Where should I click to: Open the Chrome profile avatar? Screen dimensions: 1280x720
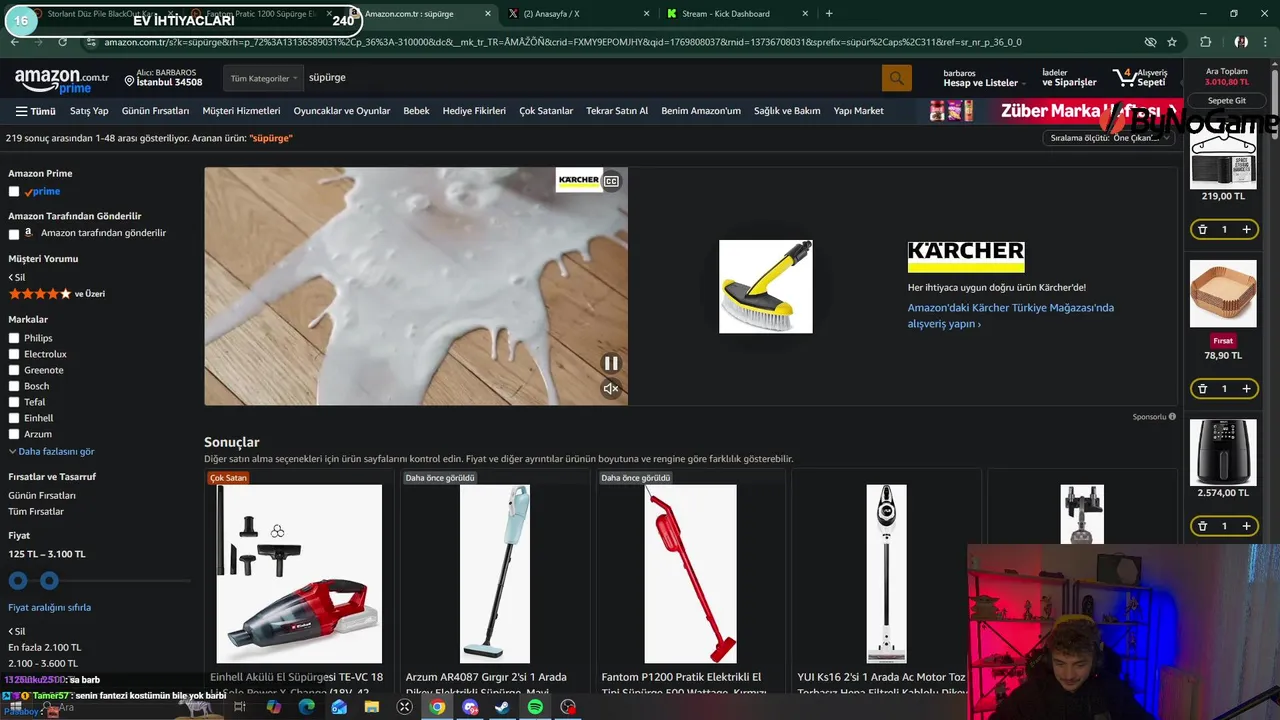pos(1240,42)
